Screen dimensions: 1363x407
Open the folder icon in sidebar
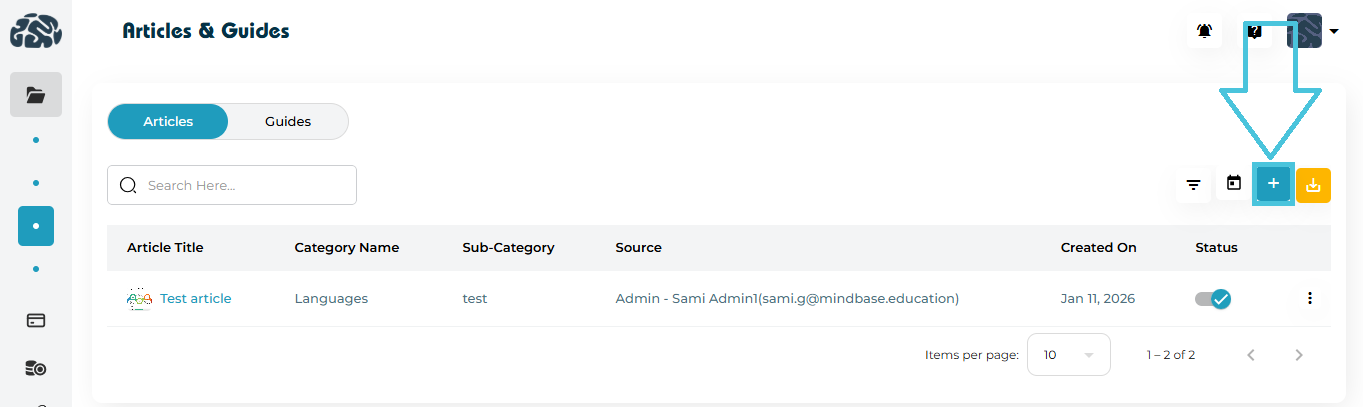36,95
